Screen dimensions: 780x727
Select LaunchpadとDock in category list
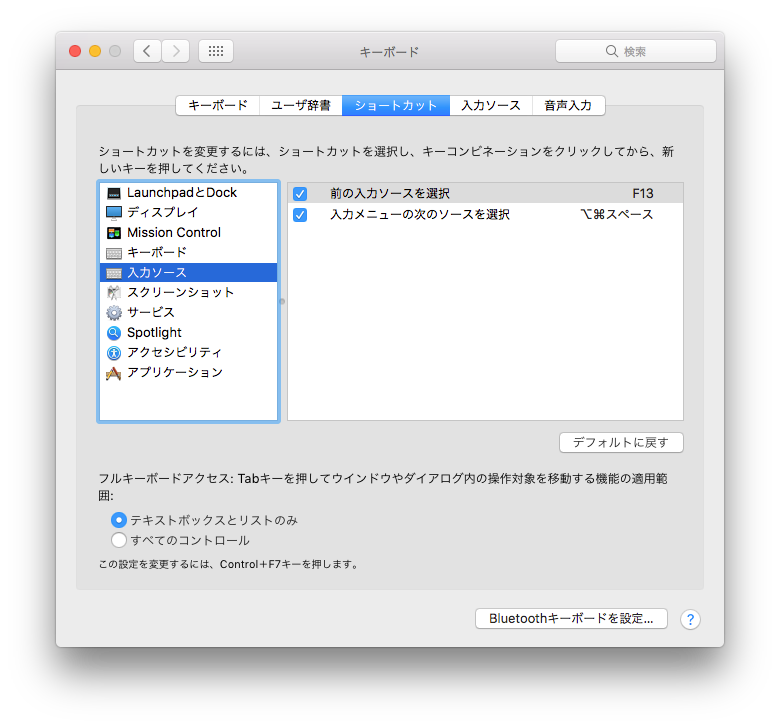pos(182,193)
